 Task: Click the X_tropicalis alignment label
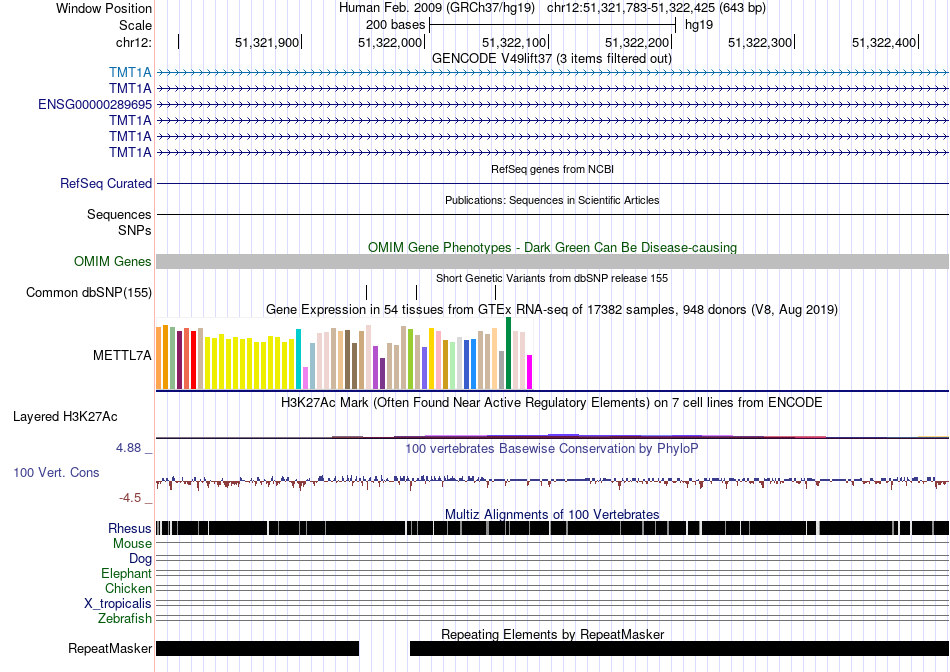tap(118, 604)
